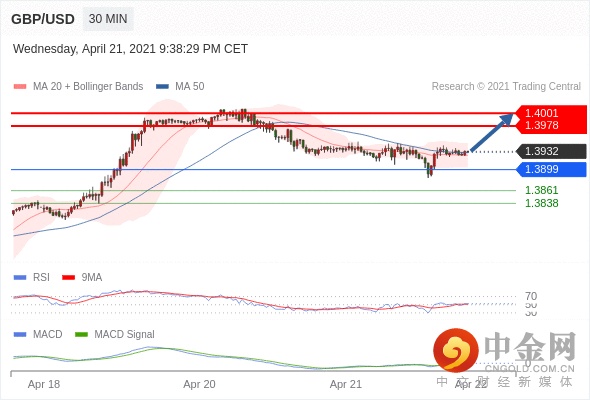Click the MACD Signal legend label

point(125,335)
